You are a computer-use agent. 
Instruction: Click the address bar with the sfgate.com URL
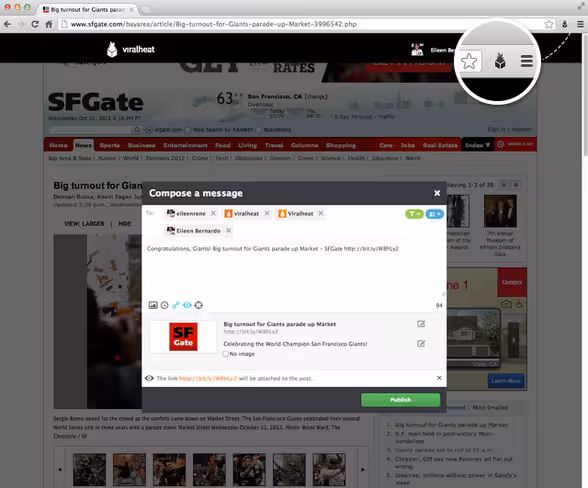[x=300, y=24]
